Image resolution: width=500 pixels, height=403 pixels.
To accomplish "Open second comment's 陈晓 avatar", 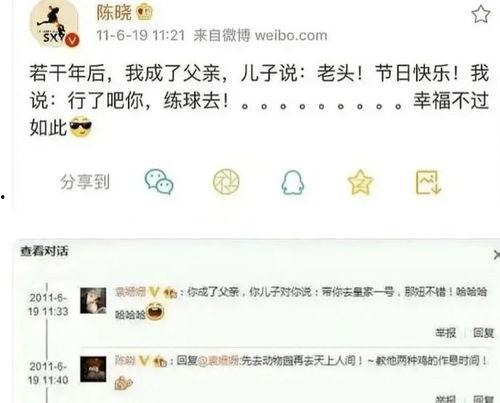I will click(x=93, y=369).
